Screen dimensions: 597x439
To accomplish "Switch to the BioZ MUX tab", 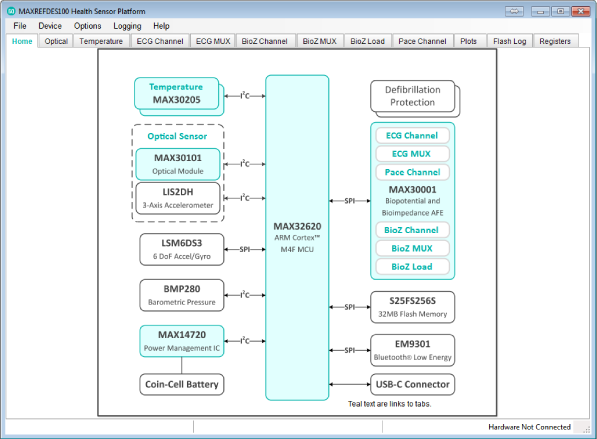I will click(319, 41).
